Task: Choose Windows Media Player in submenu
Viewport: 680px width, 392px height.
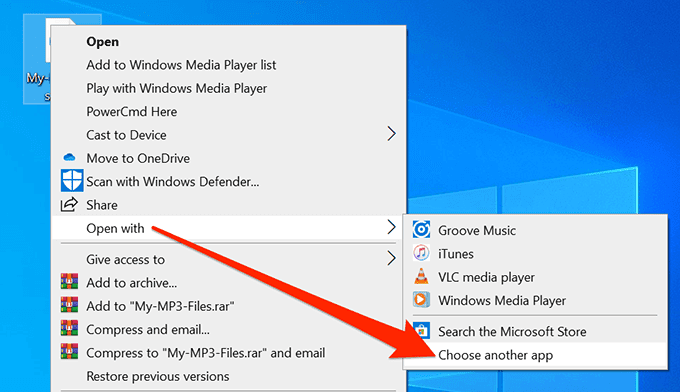Action: [x=502, y=301]
